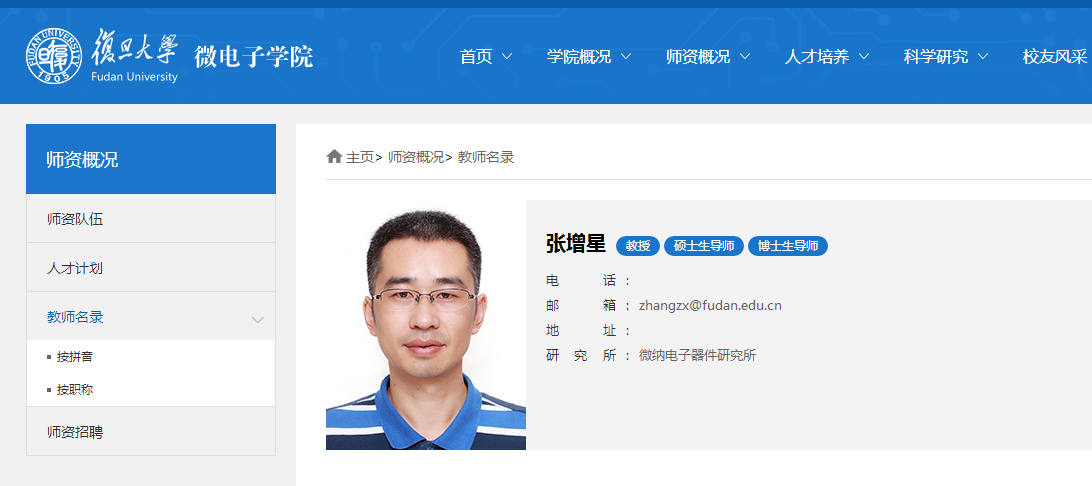1092x486 pixels.
Task: Click the professor's profile photo
Action: pos(426,325)
